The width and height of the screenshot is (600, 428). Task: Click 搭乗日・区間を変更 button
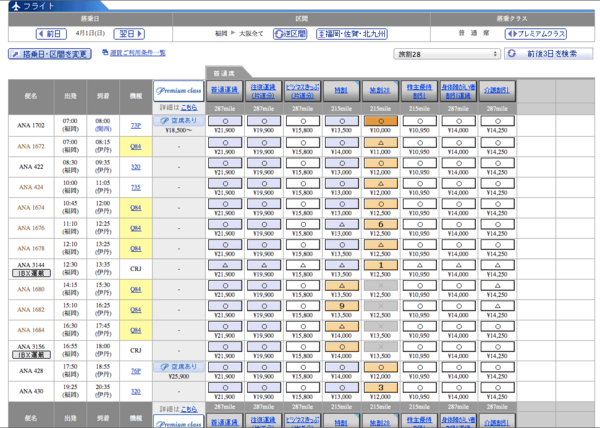(x=50, y=54)
